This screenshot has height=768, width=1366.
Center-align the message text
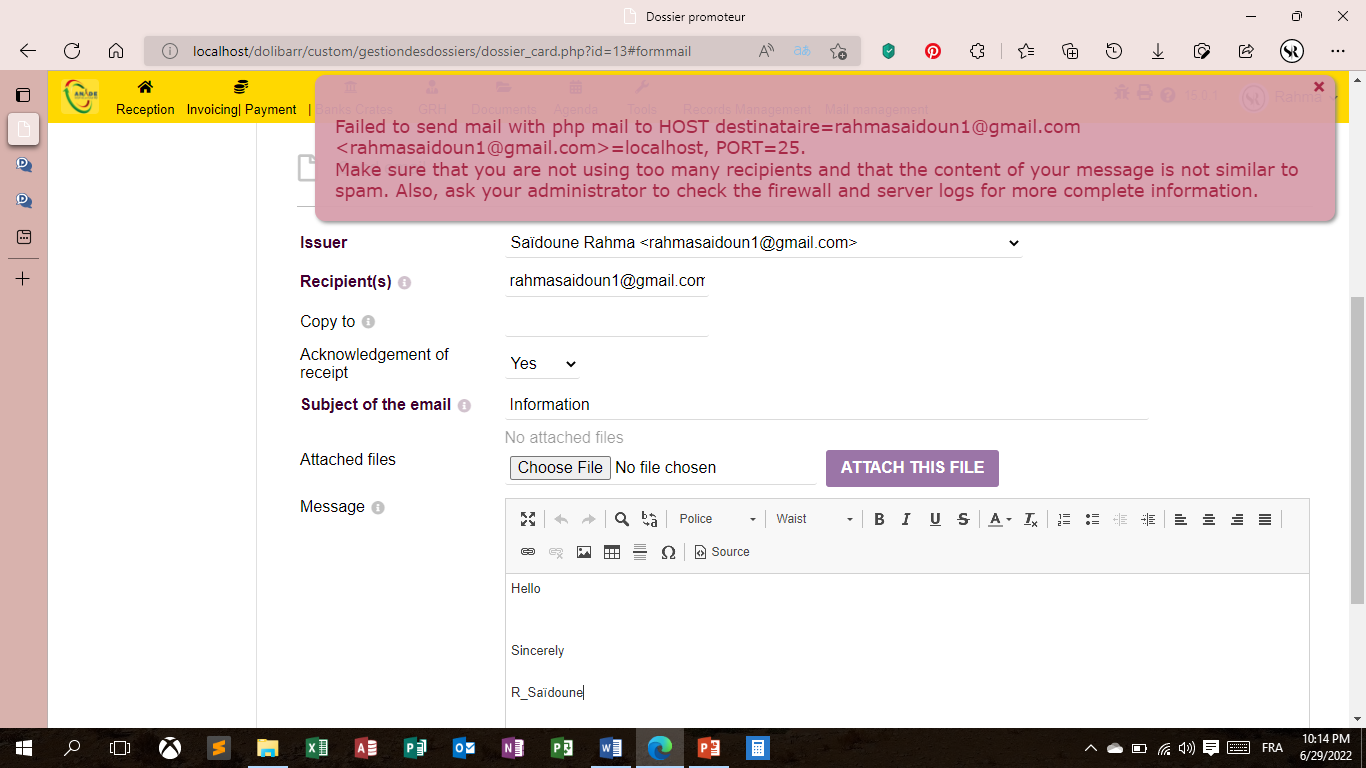[x=1209, y=519]
